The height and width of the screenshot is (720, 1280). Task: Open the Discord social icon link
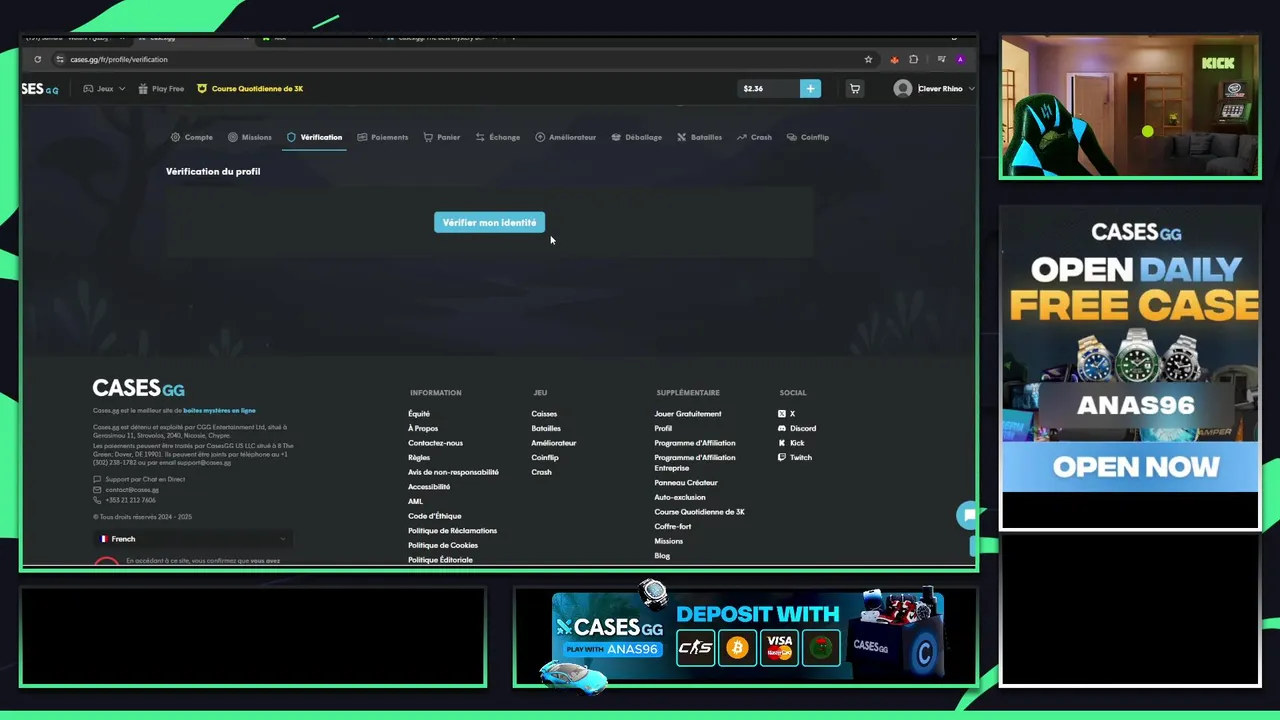pos(797,428)
